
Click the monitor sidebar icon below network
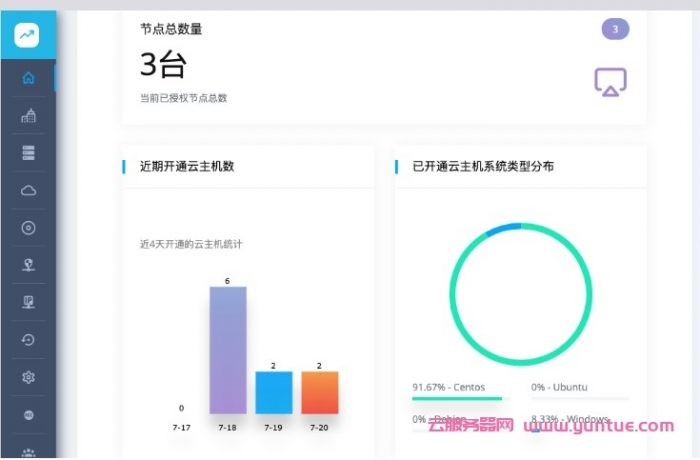click(28, 302)
